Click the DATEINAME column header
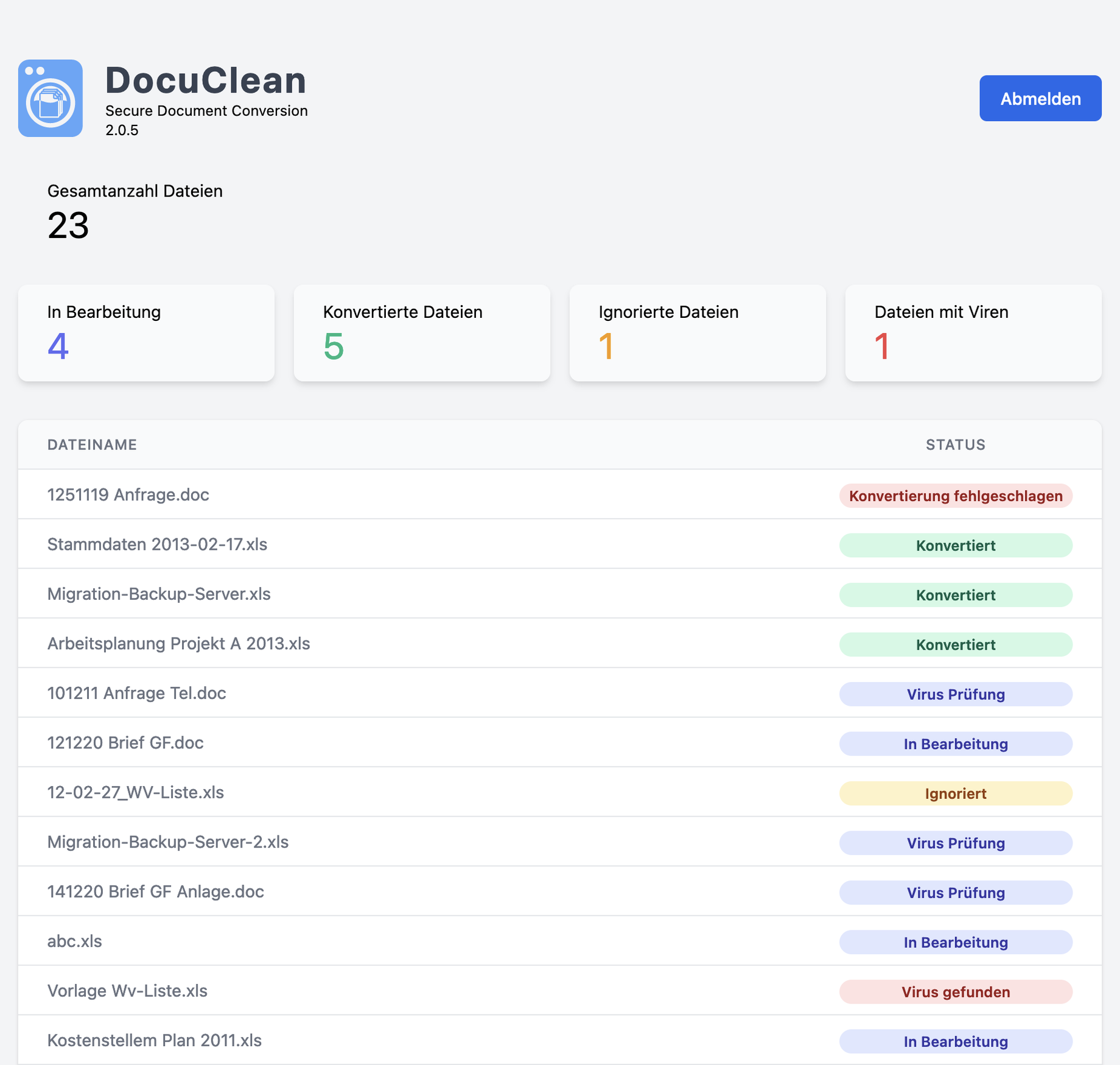The image size is (1120, 1065). pos(92,445)
